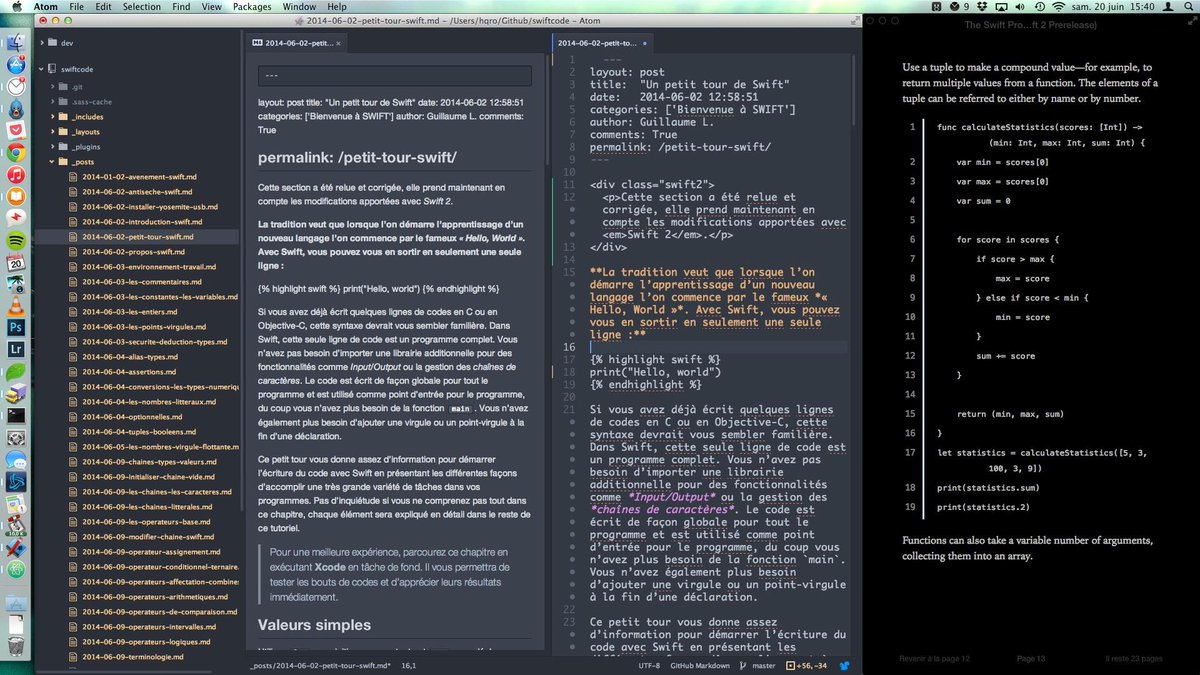Image resolution: width=1200 pixels, height=675 pixels.
Task: Open the View menu
Action: (x=211, y=7)
